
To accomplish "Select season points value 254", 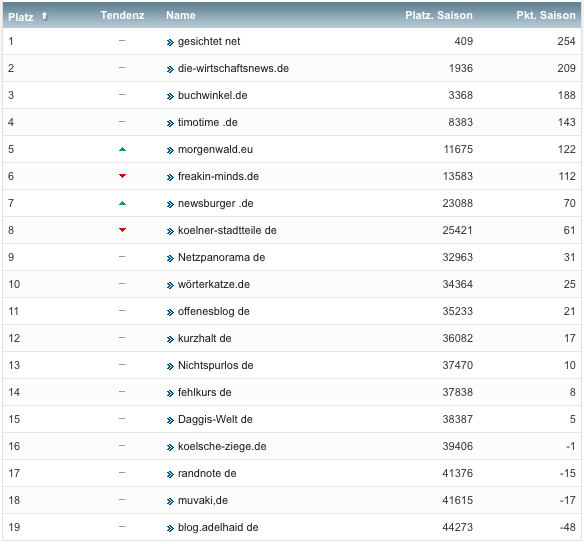I will point(566,41).
